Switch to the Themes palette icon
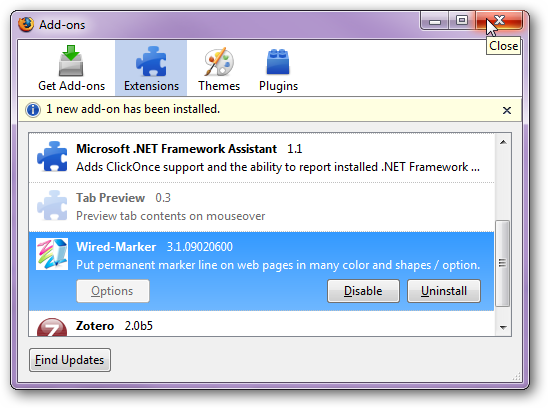 [219, 62]
